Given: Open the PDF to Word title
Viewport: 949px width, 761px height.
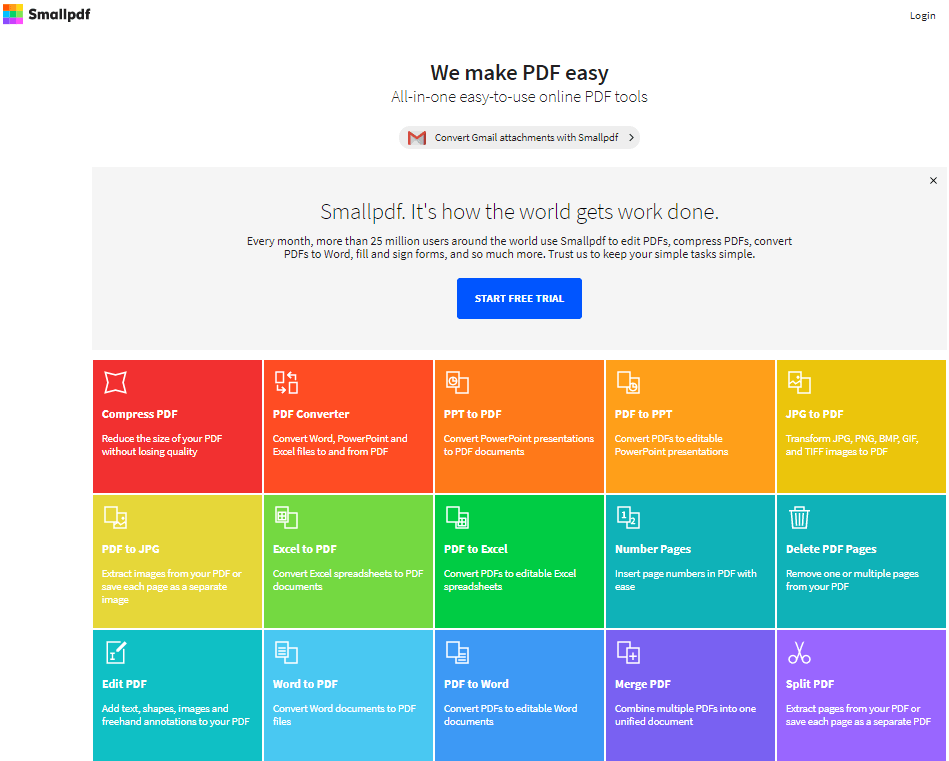Looking at the screenshot, I should (x=476, y=684).
